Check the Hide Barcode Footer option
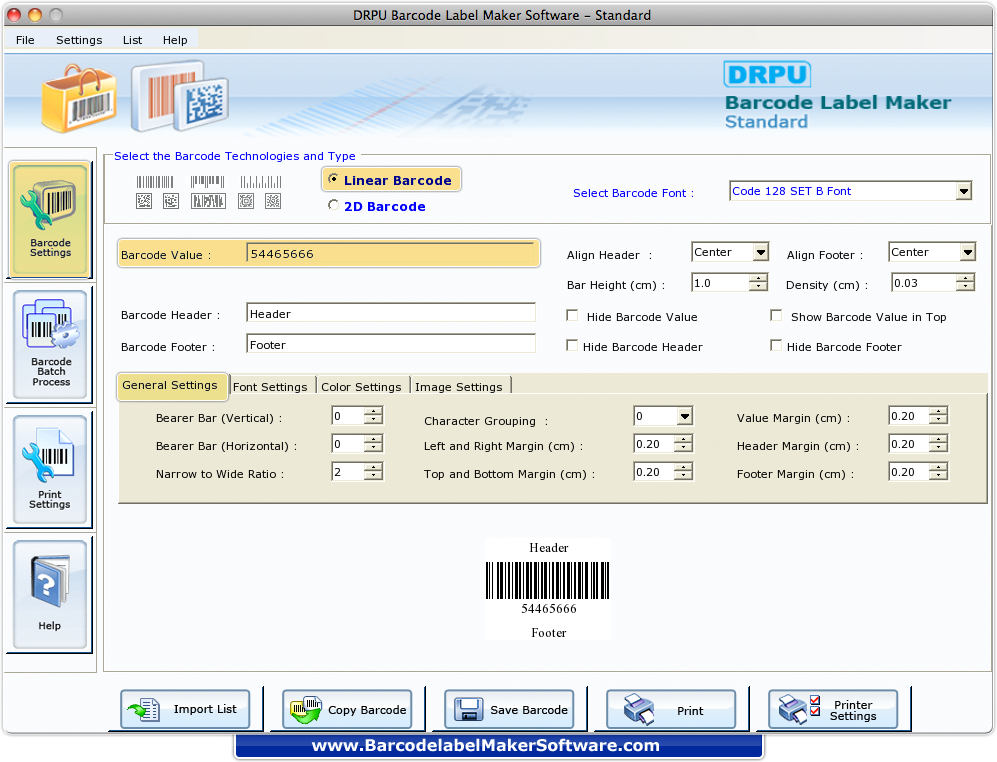997x762 pixels. coord(776,345)
